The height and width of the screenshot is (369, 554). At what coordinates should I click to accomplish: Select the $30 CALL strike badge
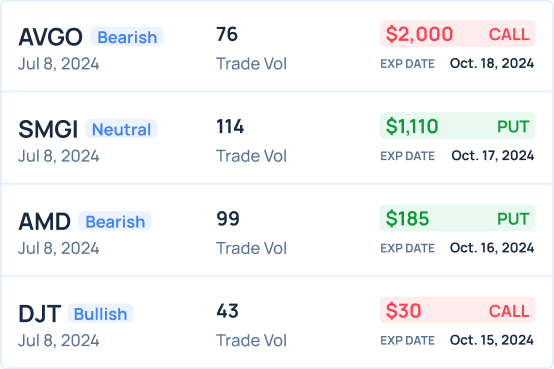[458, 311]
